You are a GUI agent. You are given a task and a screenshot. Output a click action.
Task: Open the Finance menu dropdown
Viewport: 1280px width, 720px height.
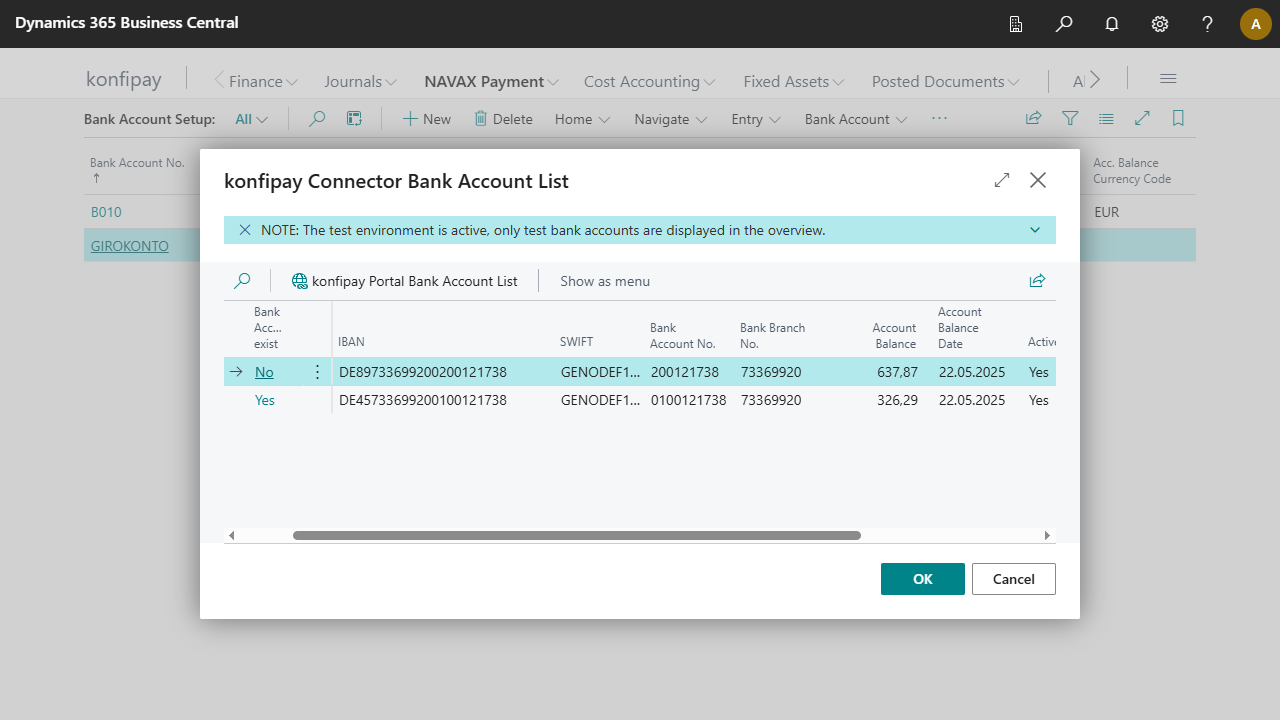click(x=263, y=81)
